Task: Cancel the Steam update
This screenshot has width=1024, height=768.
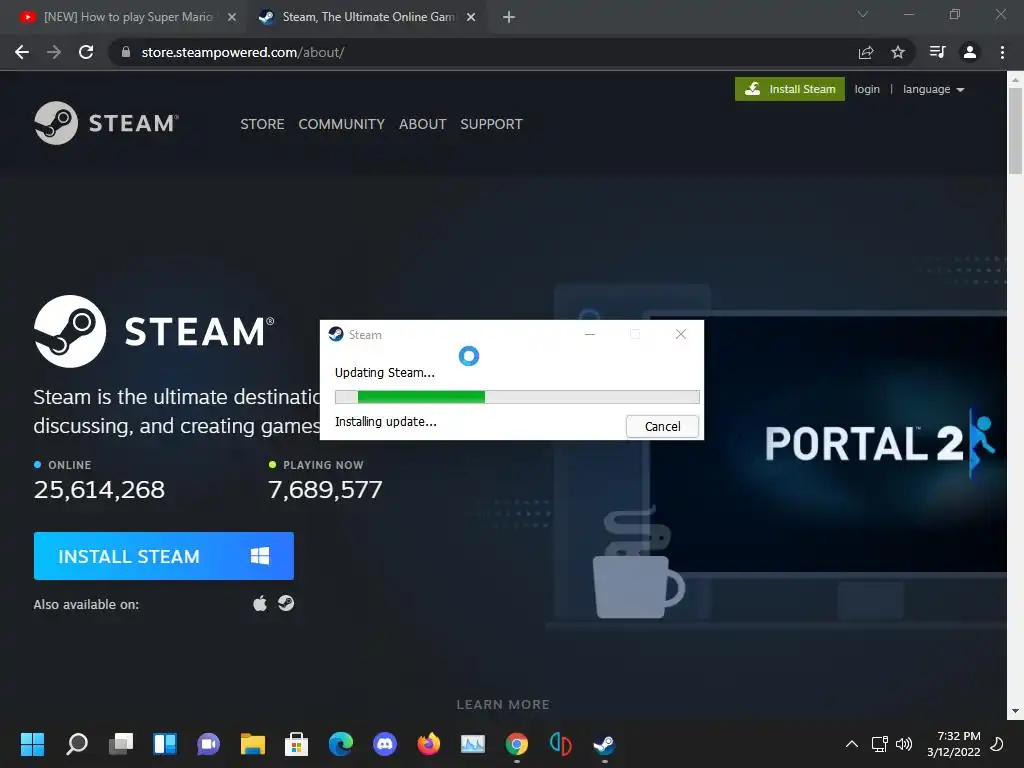Action: point(662,426)
